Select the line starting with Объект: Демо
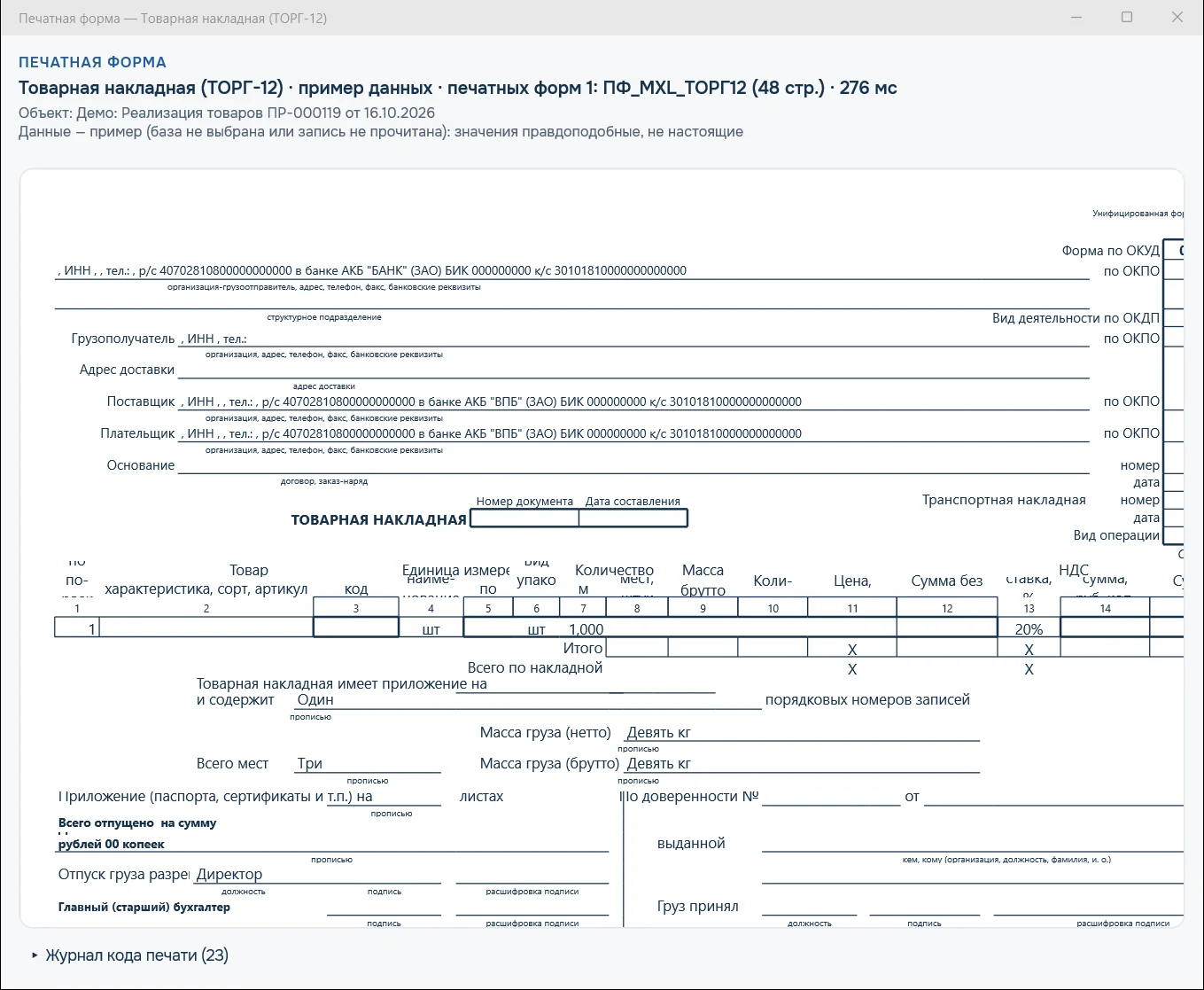 point(227,113)
